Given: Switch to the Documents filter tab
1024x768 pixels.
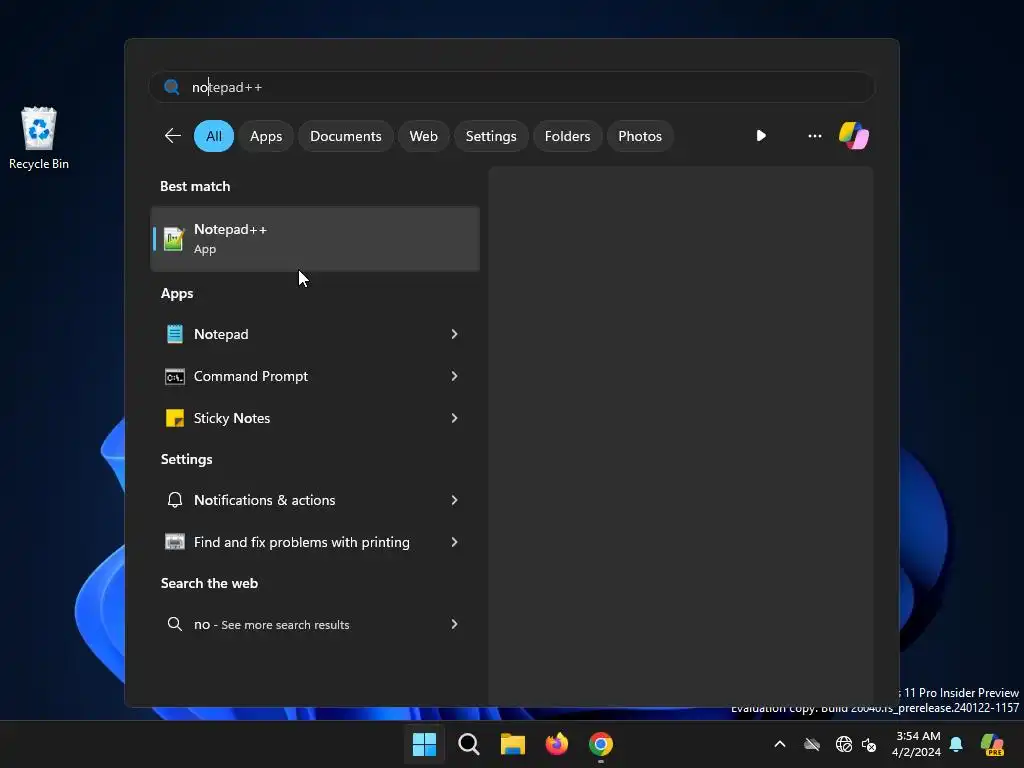Looking at the screenshot, I should 345,136.
